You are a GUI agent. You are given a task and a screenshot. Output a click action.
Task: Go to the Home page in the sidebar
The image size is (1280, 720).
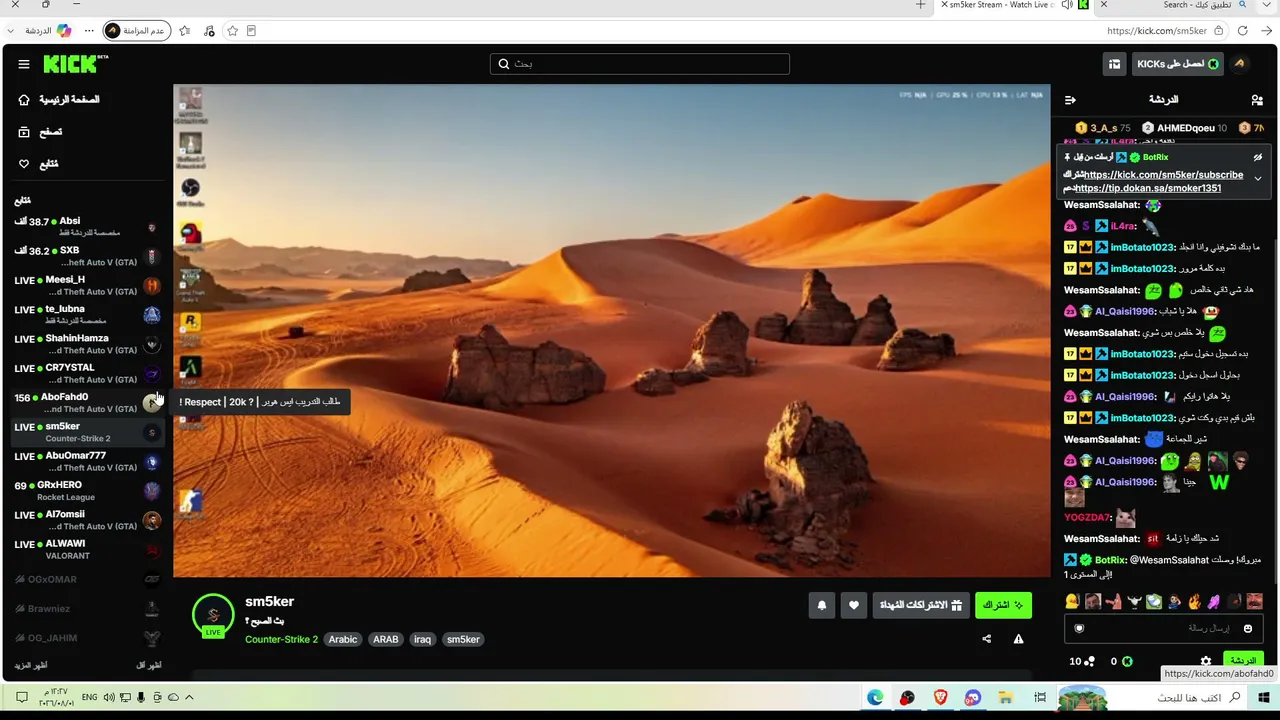[x=60, y=100]
